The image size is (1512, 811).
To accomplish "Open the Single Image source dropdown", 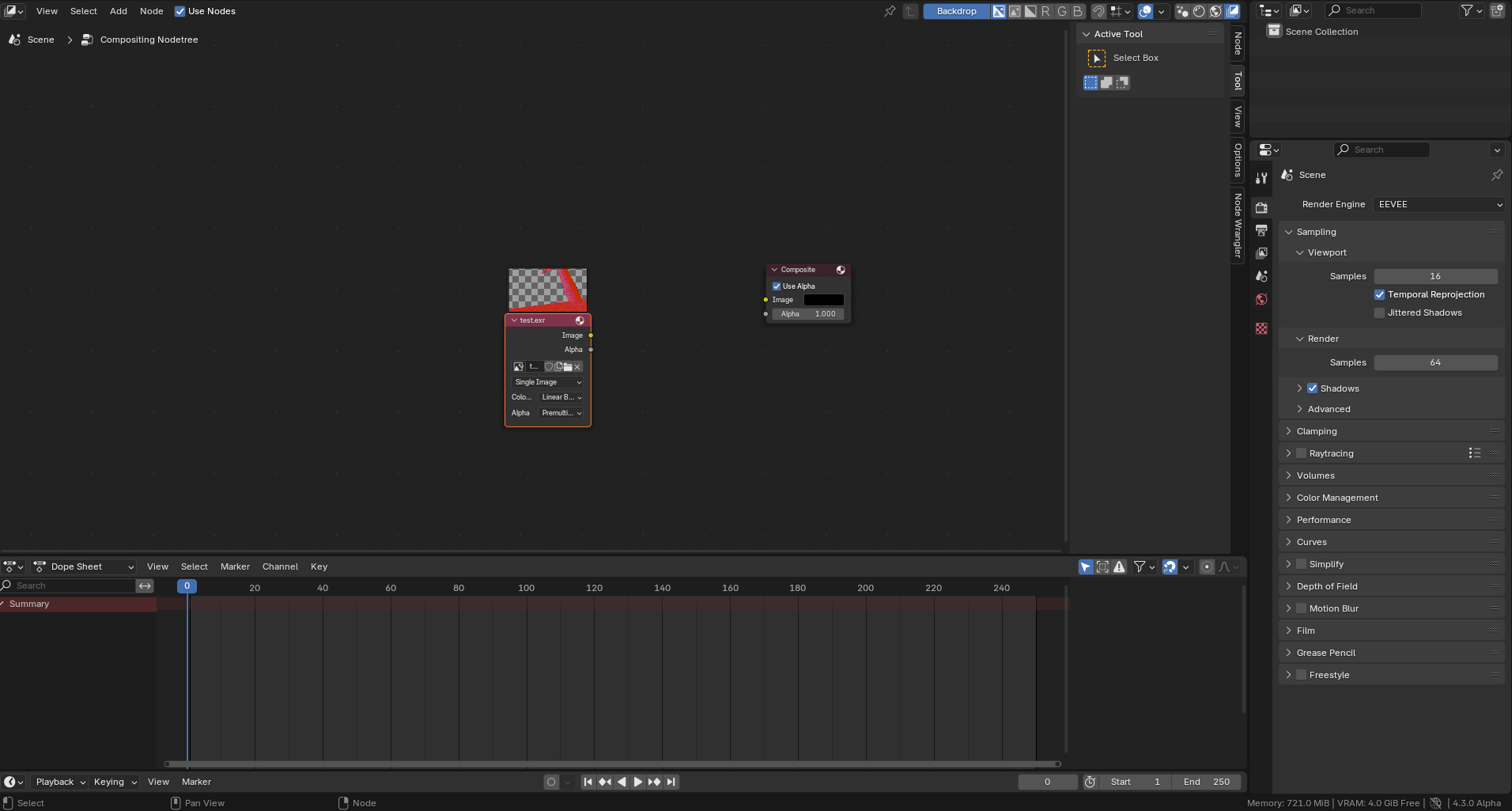I will click(x=548, y=382).
